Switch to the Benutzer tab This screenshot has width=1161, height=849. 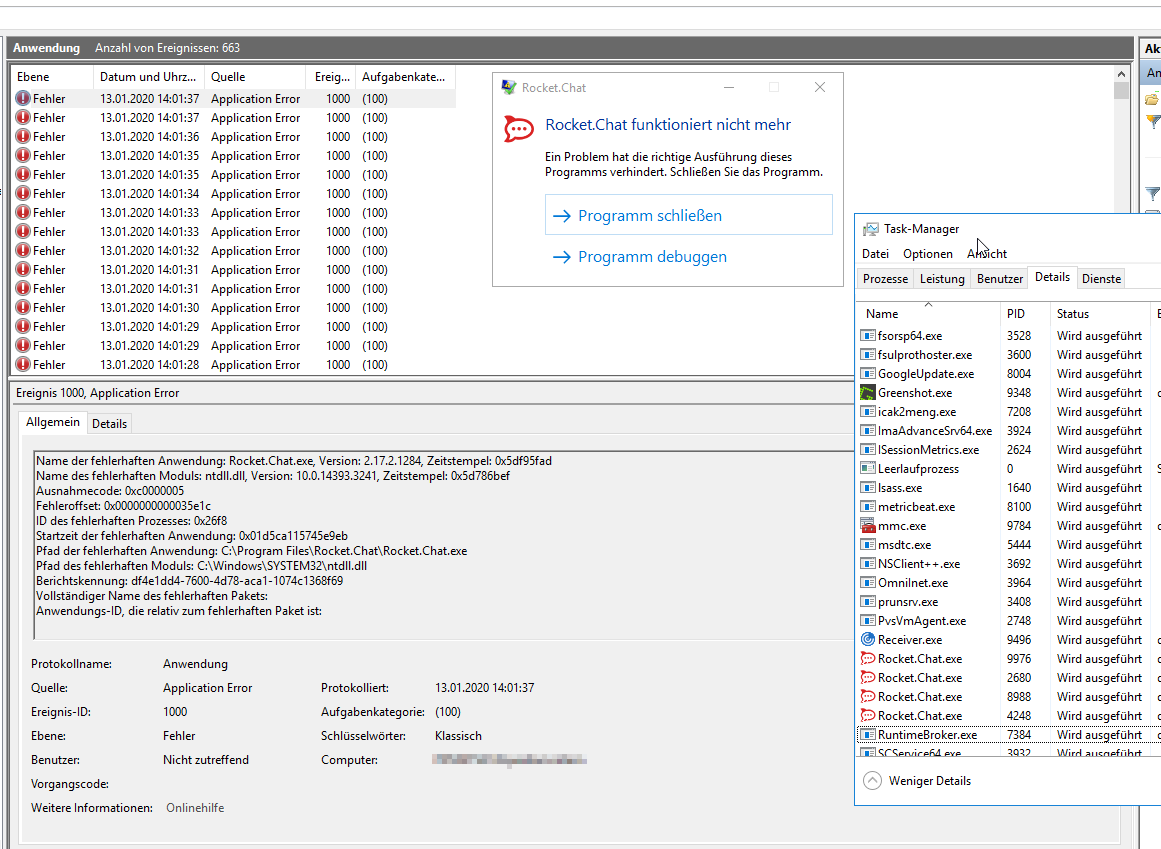coord(1000,279)
